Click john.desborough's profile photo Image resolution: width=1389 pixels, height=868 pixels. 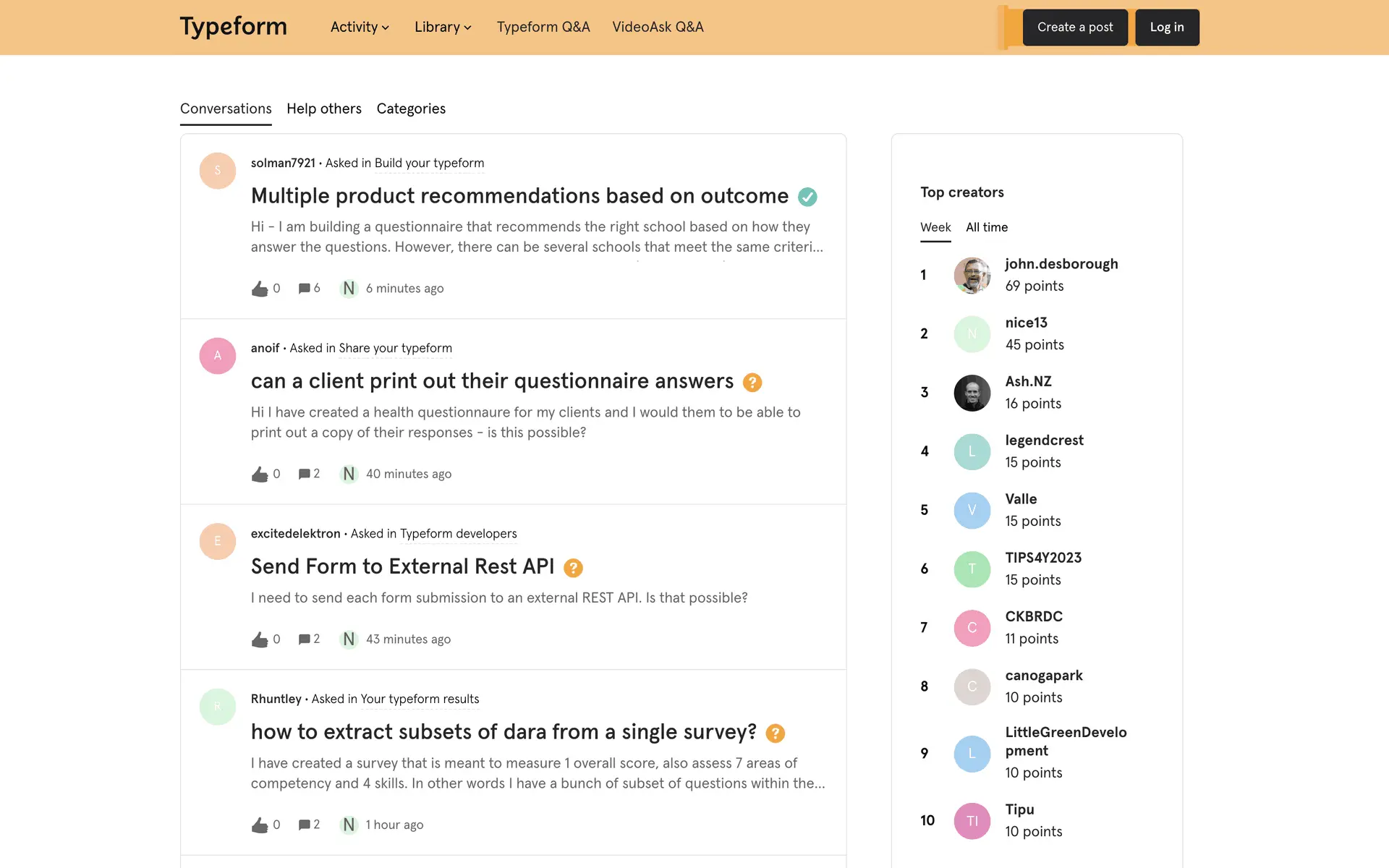coord(972,275)
